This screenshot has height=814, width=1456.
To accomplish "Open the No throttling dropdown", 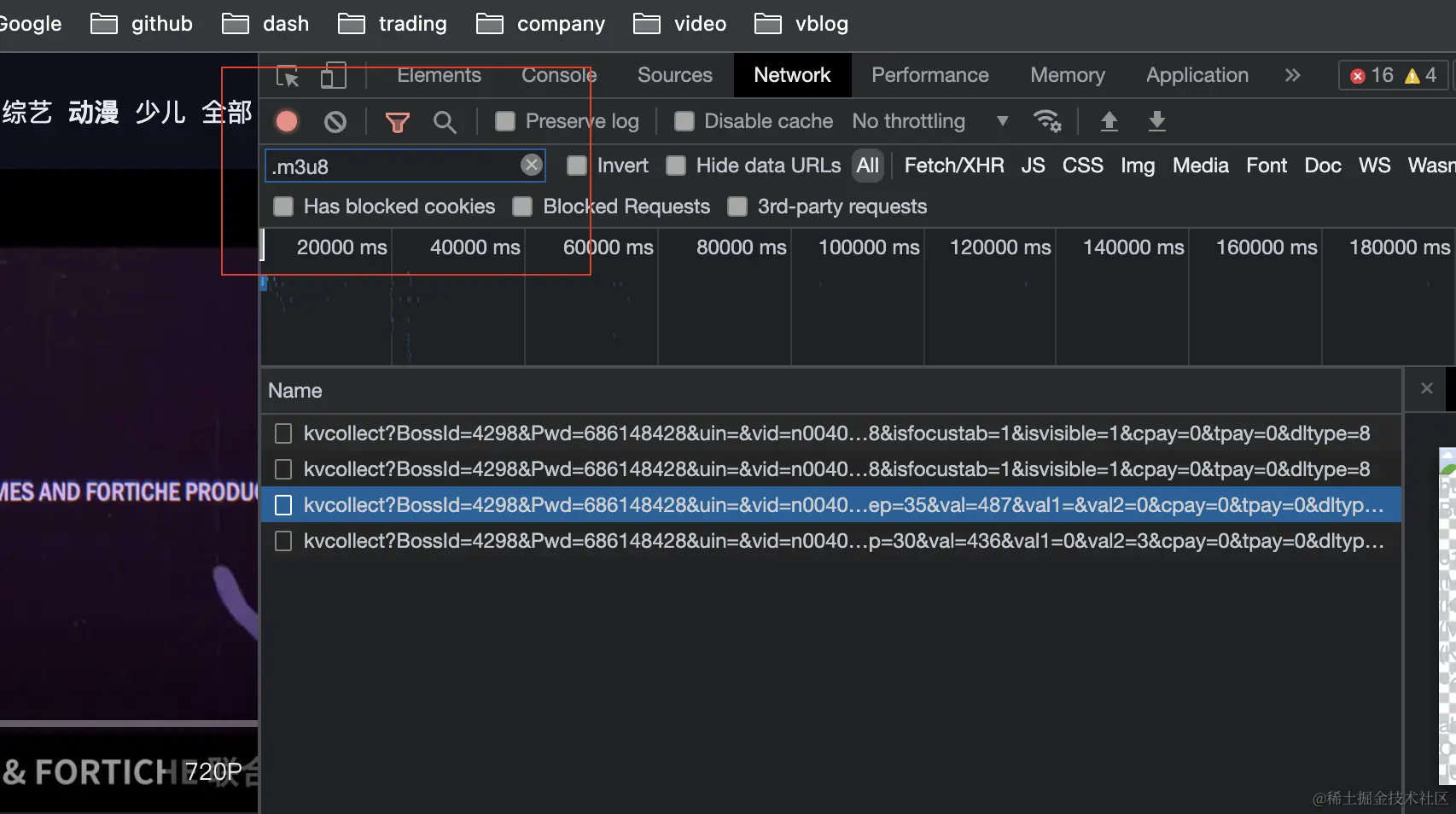I will 930,121.
